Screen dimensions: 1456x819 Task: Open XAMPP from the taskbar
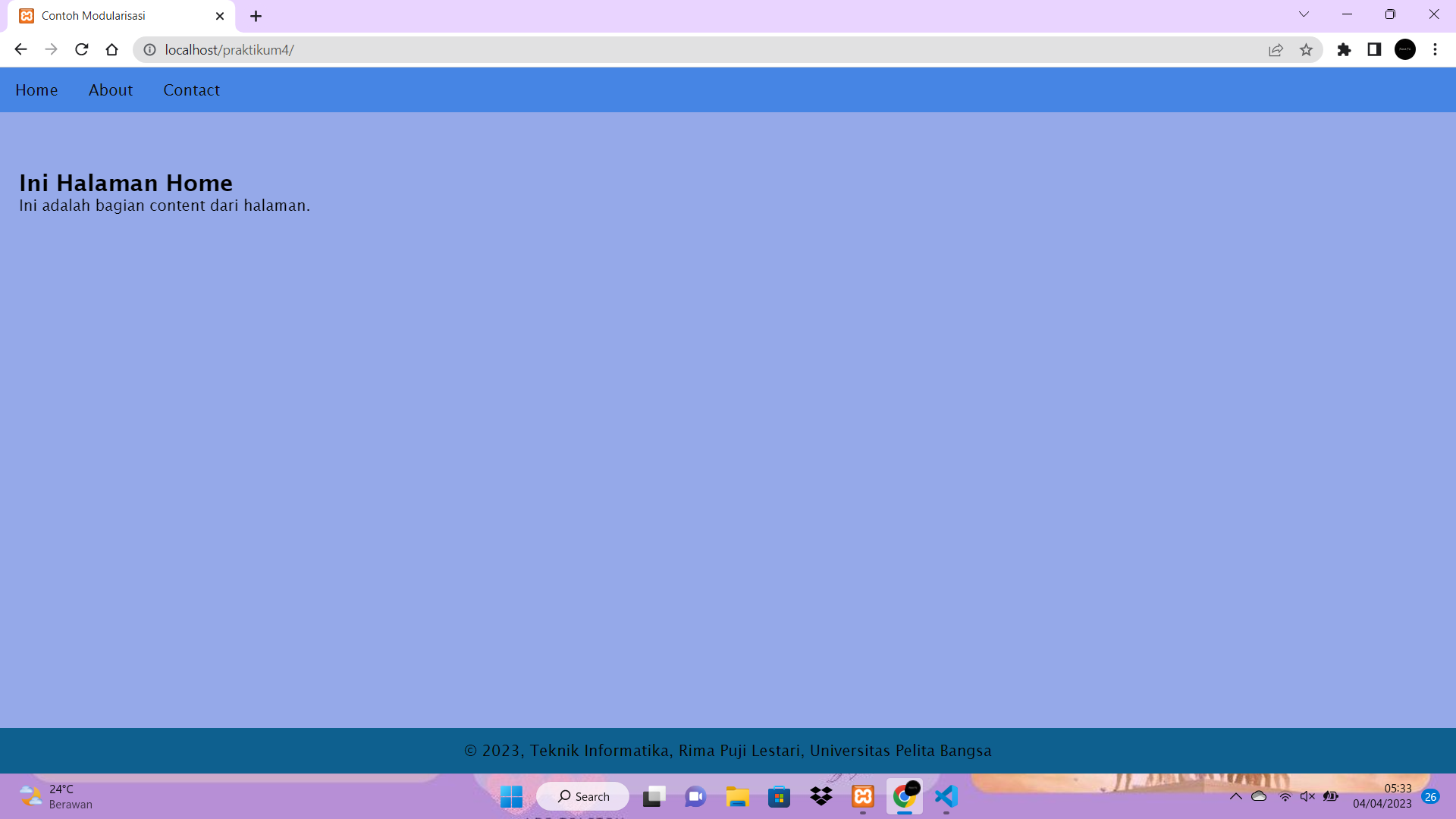point(863,796)
